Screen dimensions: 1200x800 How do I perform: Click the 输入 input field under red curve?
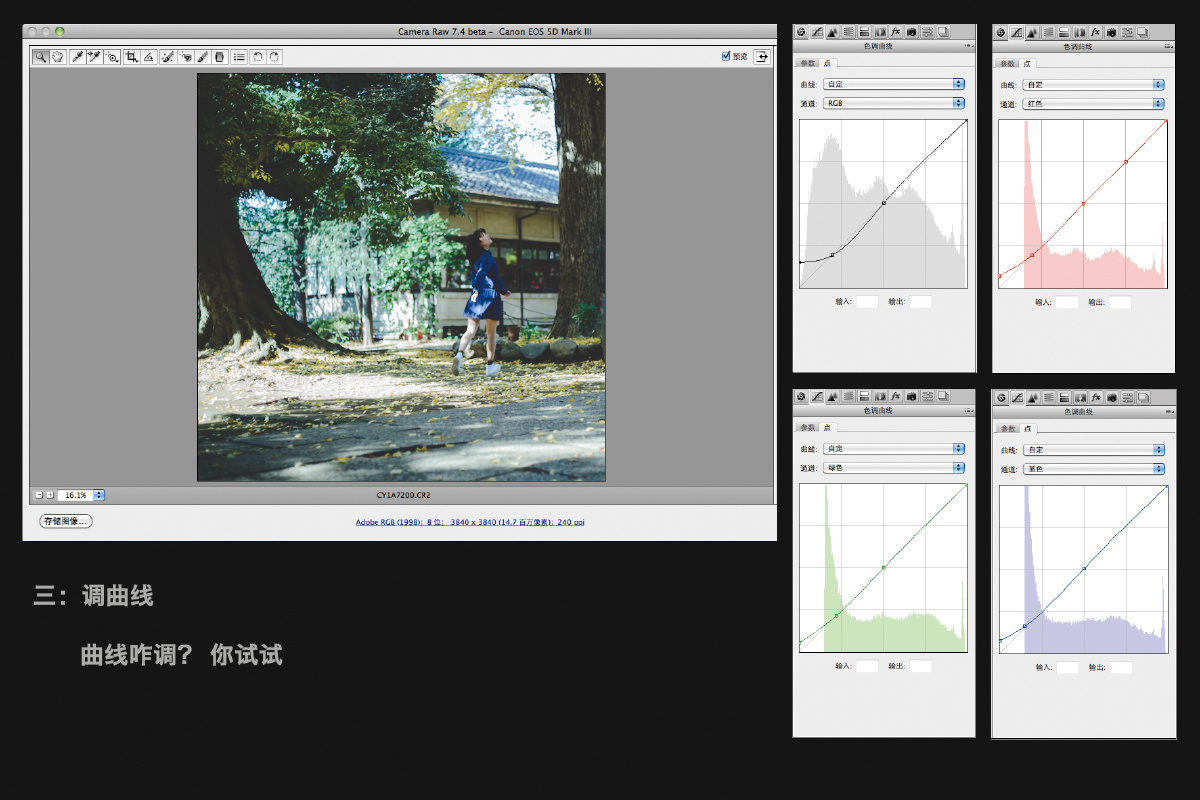1067,302
